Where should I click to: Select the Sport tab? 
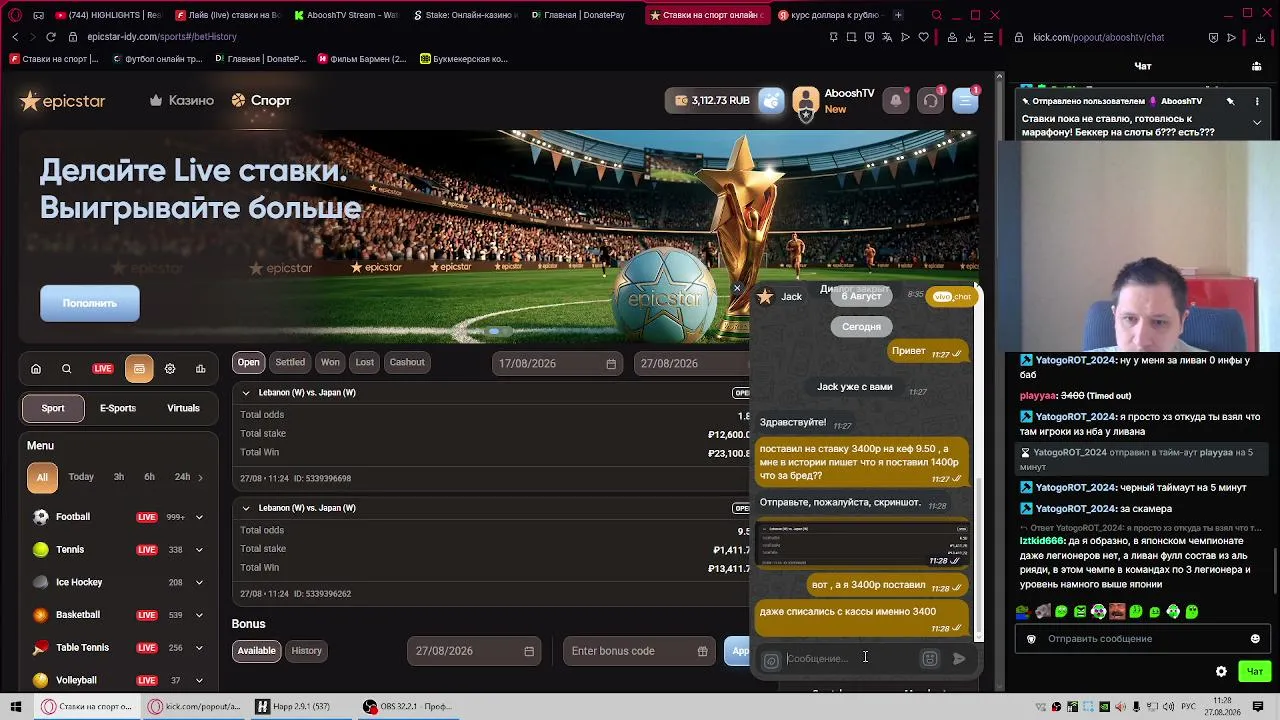pos(53,408)
